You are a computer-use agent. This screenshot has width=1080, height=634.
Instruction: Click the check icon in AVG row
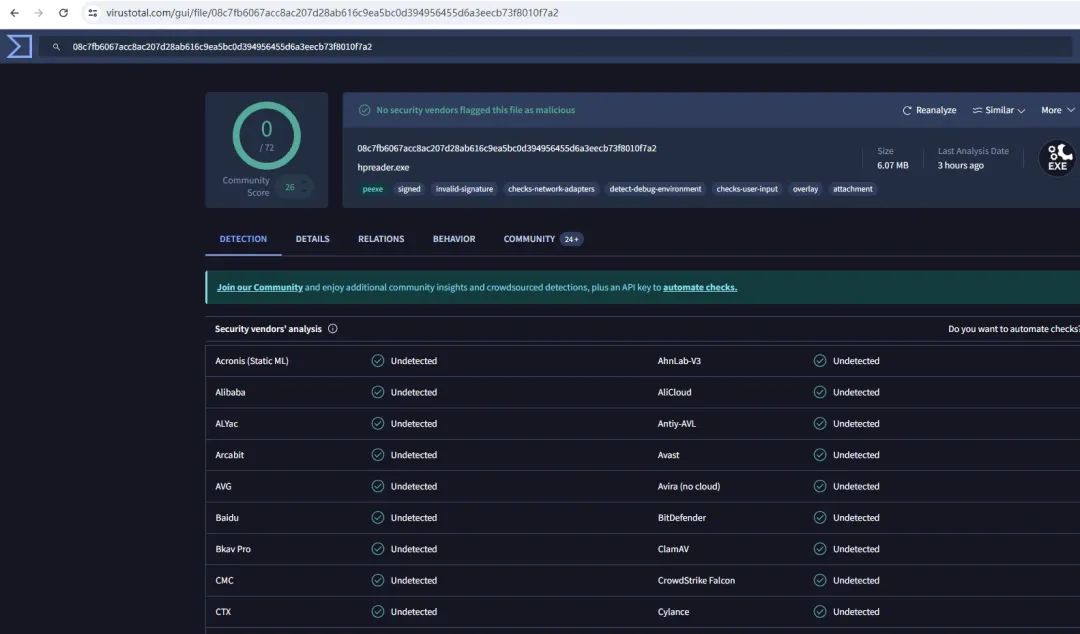377,487
